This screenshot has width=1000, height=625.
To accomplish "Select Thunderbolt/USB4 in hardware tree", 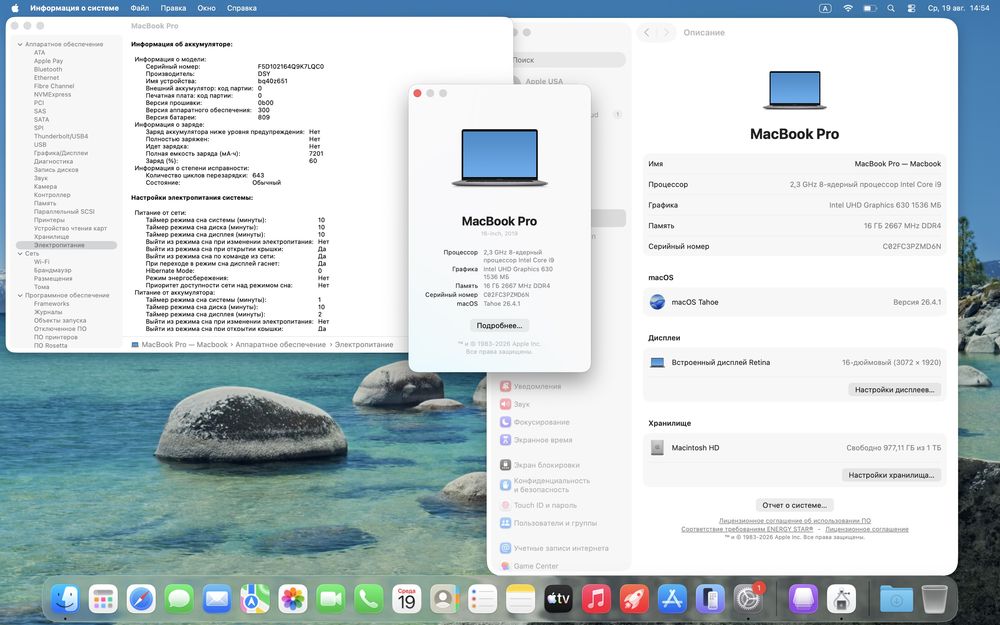I will coord(61,136).
